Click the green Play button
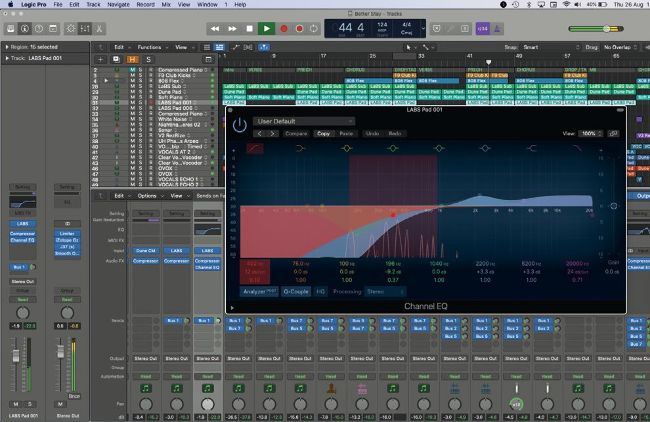Image resolution: width=650 pixels, height=422 pixels. [x=267, y=29]
